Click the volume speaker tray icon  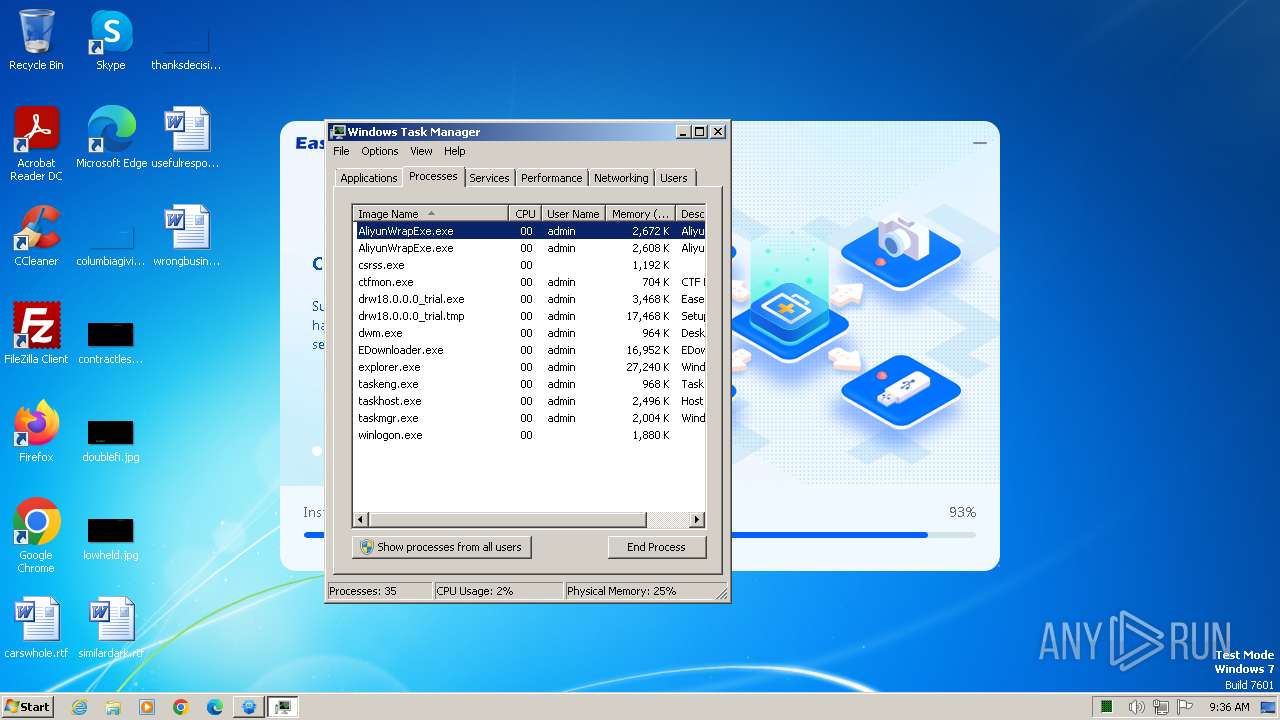click(x=1136, y=707)
